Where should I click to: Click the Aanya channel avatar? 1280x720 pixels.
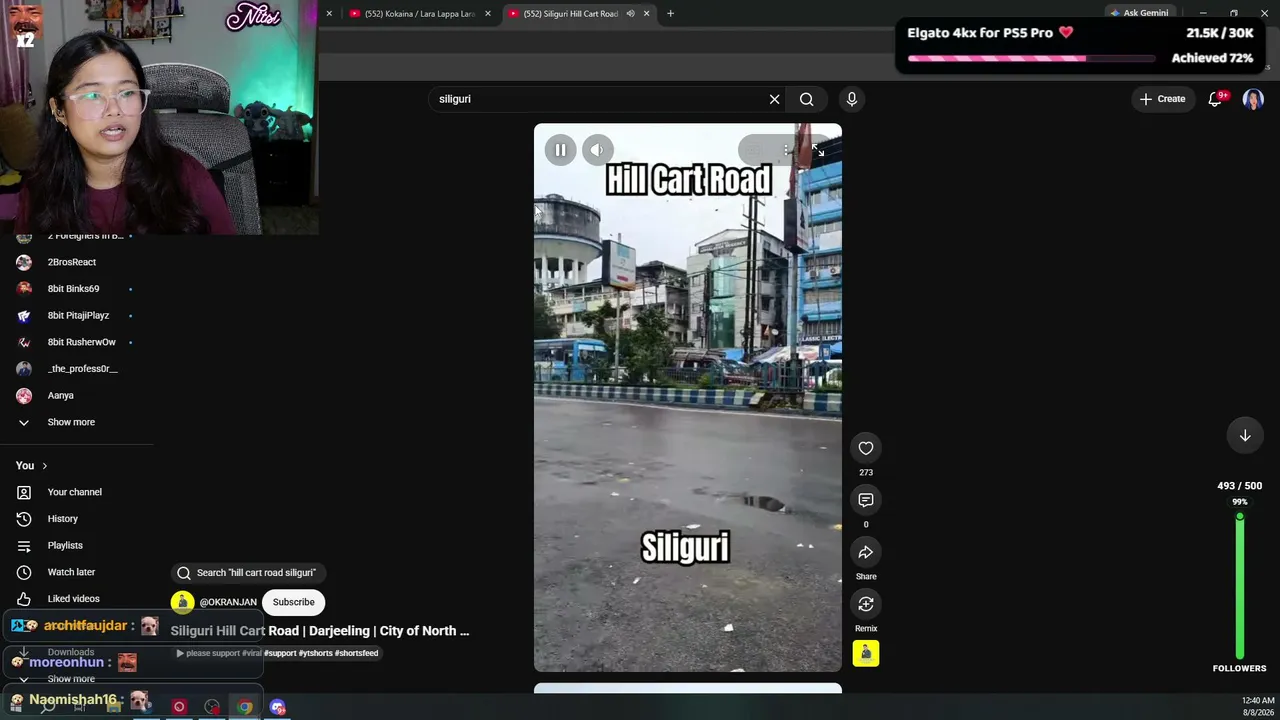point(24,396)
